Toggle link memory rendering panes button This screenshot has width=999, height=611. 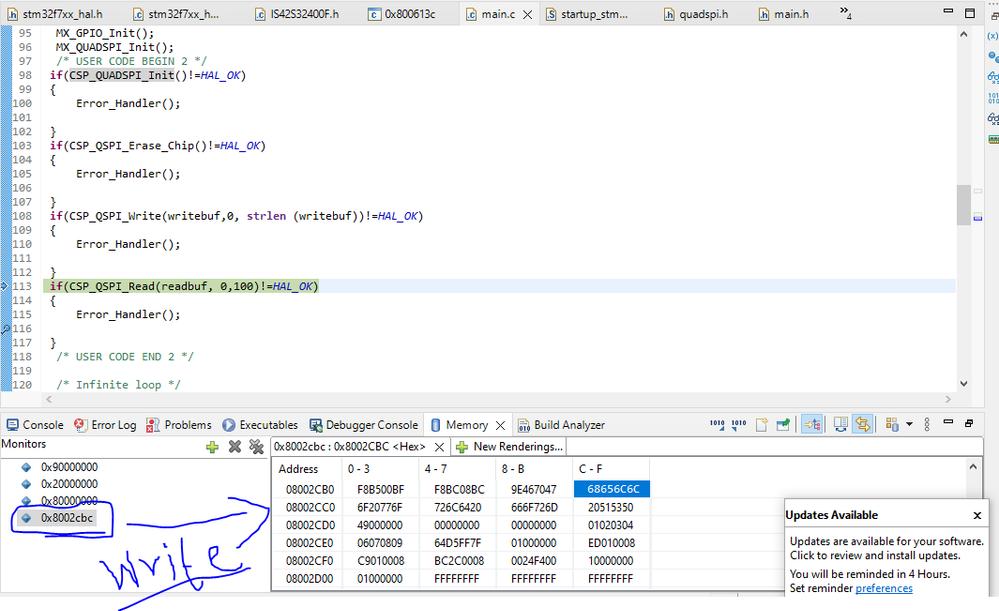[863, 425]
